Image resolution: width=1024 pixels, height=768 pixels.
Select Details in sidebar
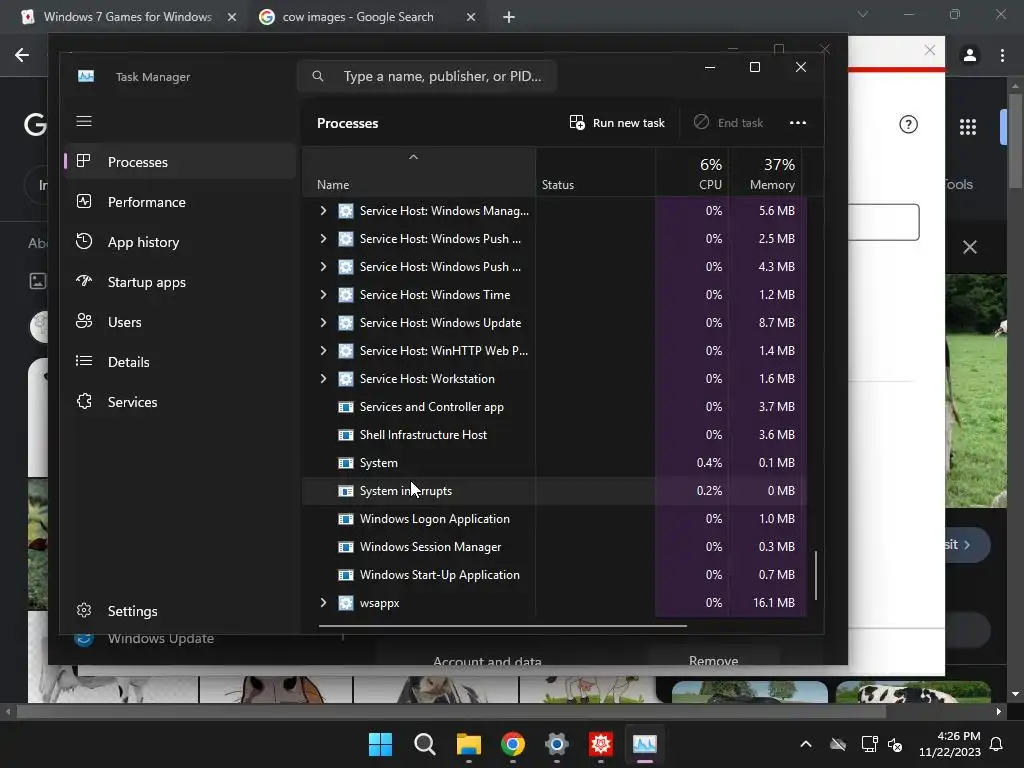point(180,362)
